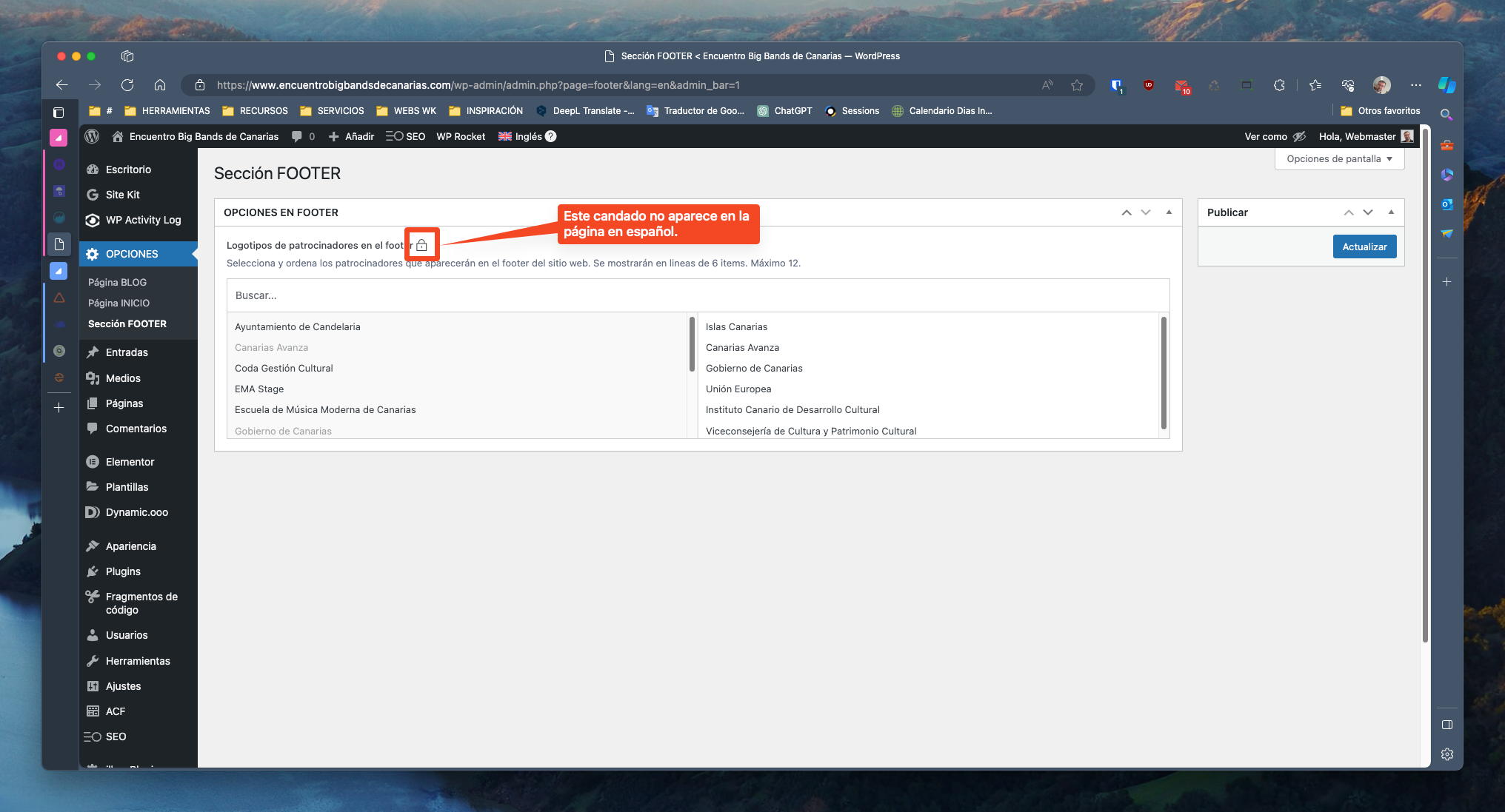The width and height of the screenshot is (1505, 812).
Task: Expand Opciones de pantalla dropdown
Action: [1339, 159]
